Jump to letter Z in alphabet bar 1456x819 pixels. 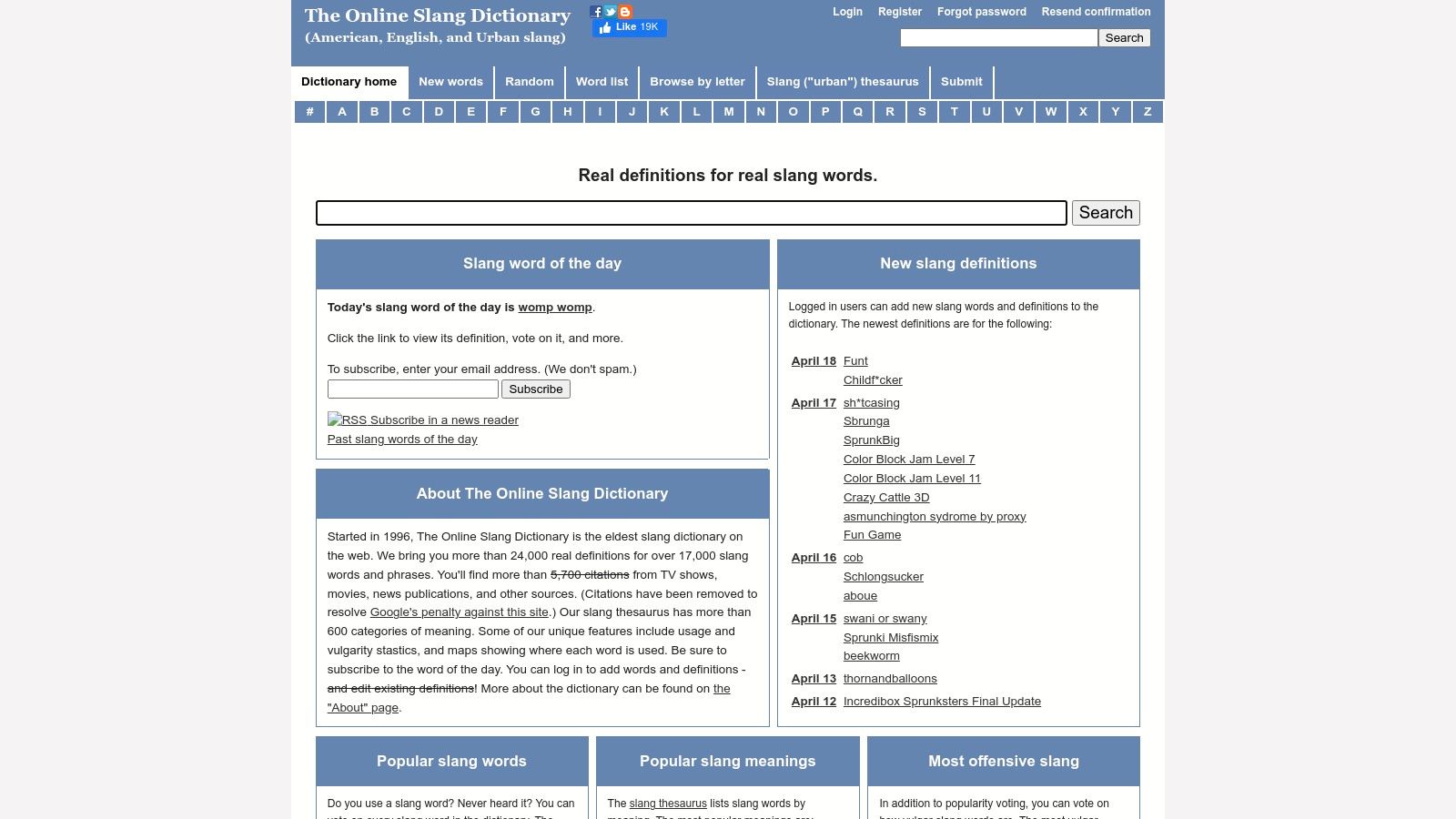pyautogui.click(x=1147, y=111)
